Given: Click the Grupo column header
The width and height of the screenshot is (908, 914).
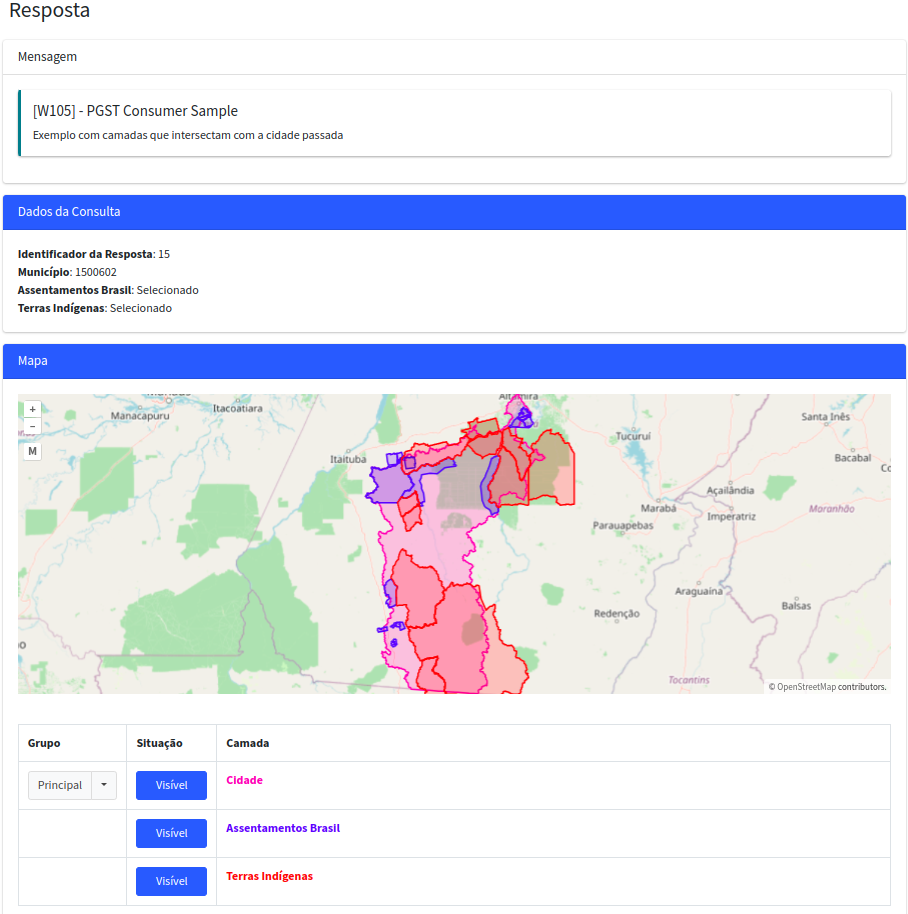Looking at the screenshot, I should pyautogui.click(x=44, y=743).
